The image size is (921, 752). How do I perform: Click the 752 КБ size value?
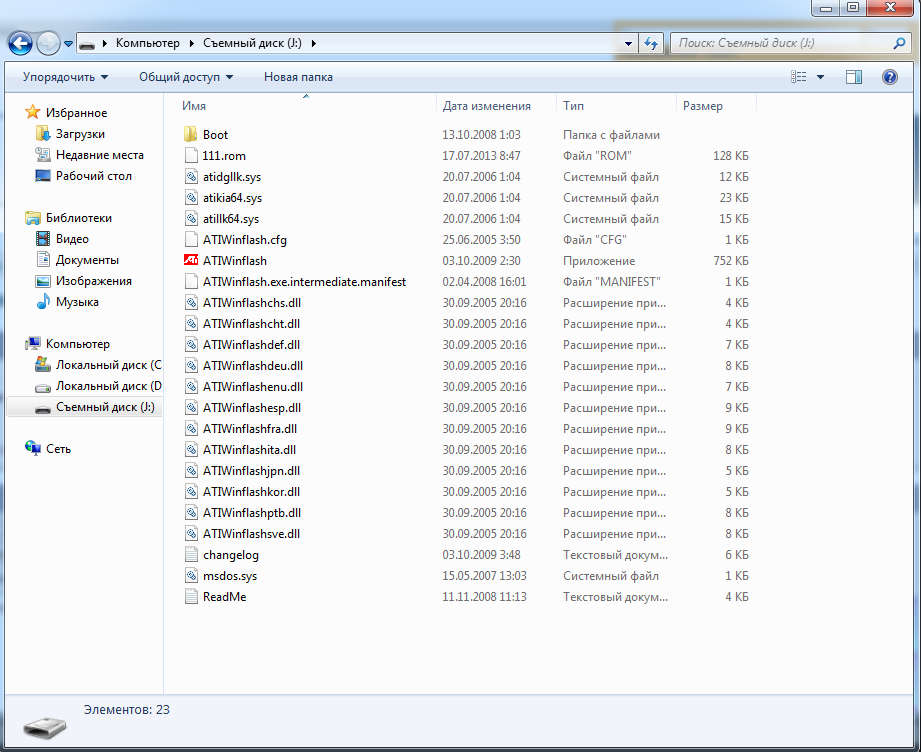(731, 261)
